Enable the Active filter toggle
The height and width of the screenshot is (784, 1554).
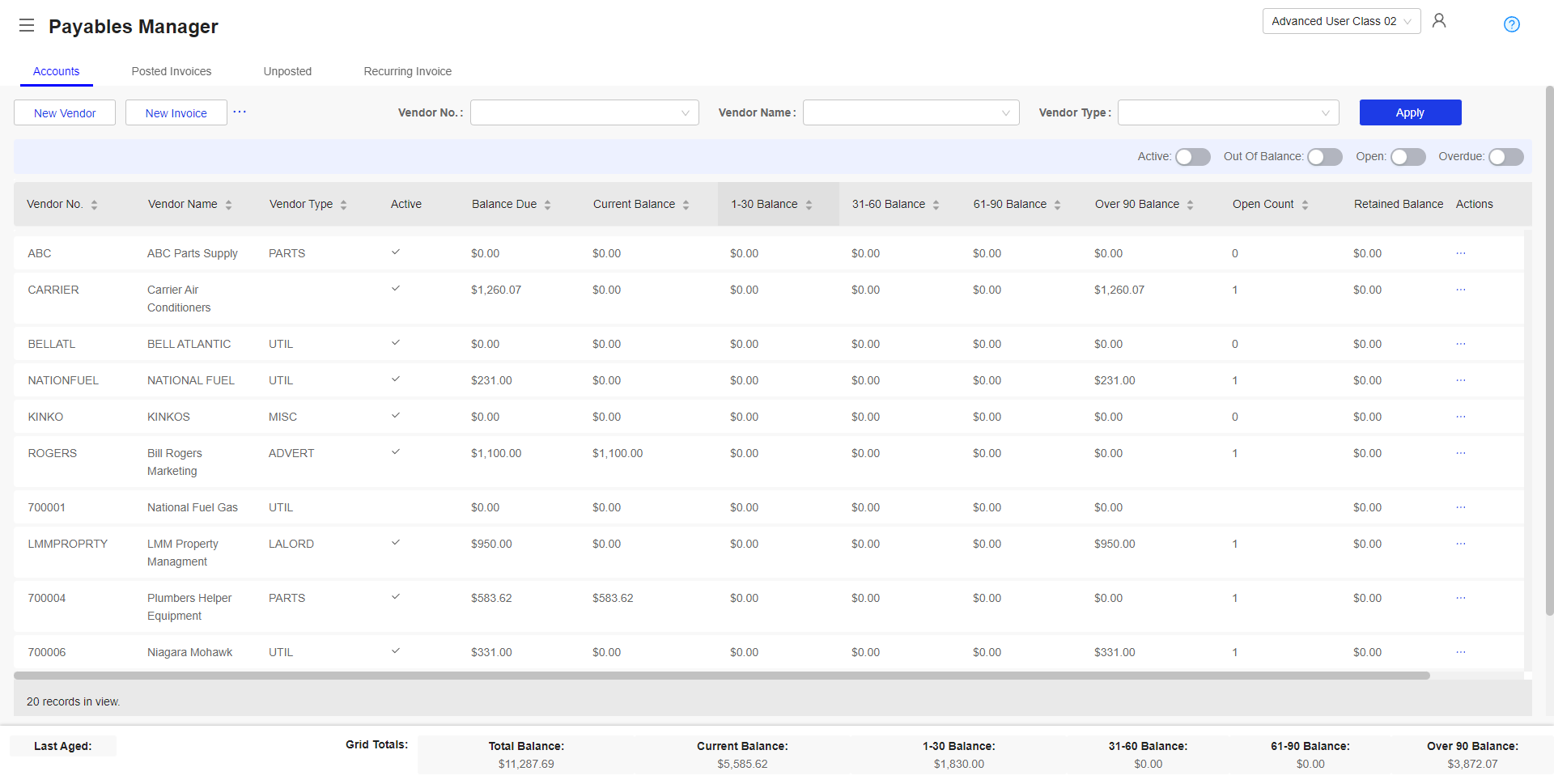pyautogui.click(x=1192, y=157)
